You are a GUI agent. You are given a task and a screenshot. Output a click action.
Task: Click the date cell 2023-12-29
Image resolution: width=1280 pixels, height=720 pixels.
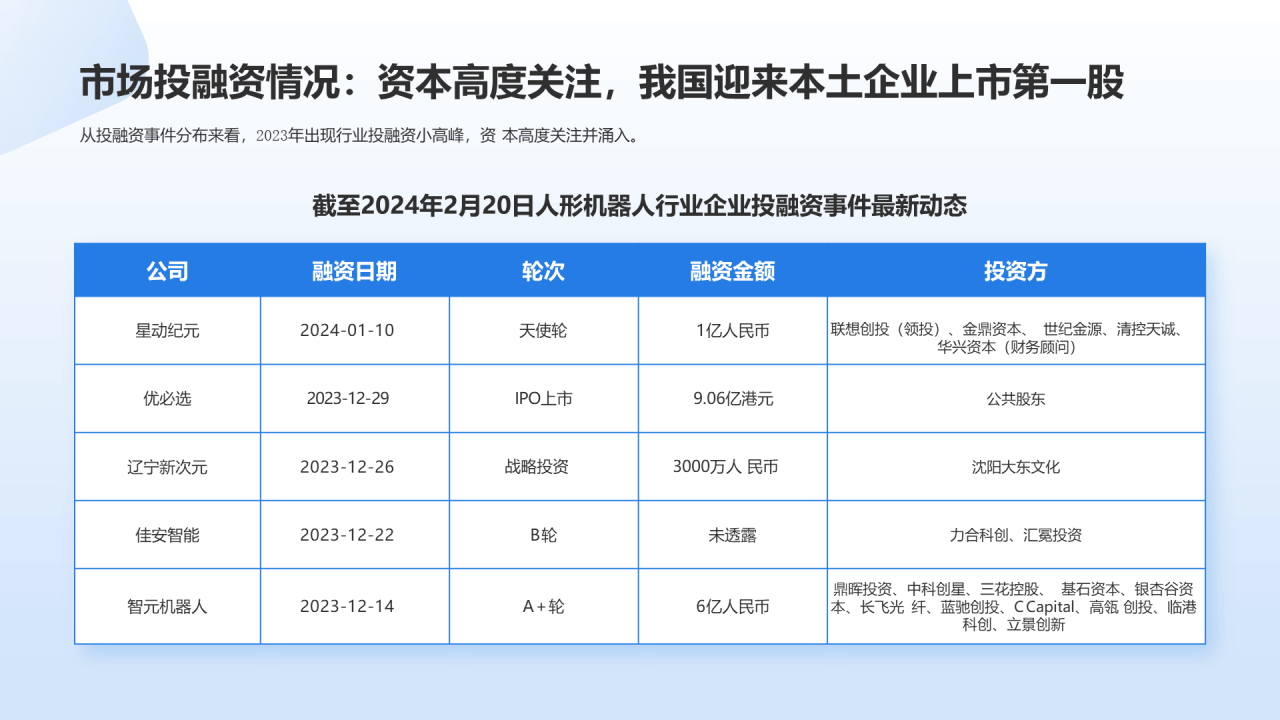(355, 398)
